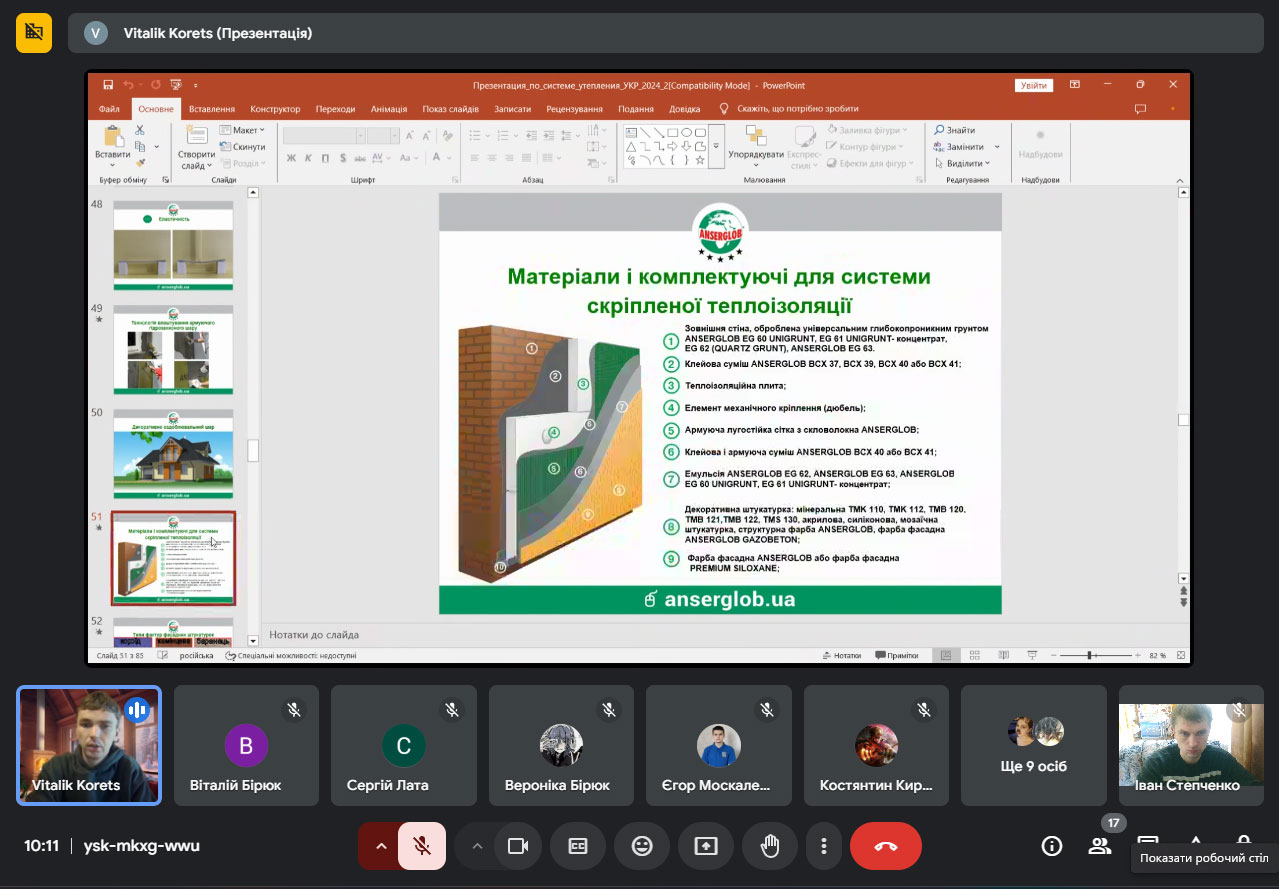Click the 'Ще 9 осіб' participants tile
The image size is (1279, 889).
tap(1033, 745)
